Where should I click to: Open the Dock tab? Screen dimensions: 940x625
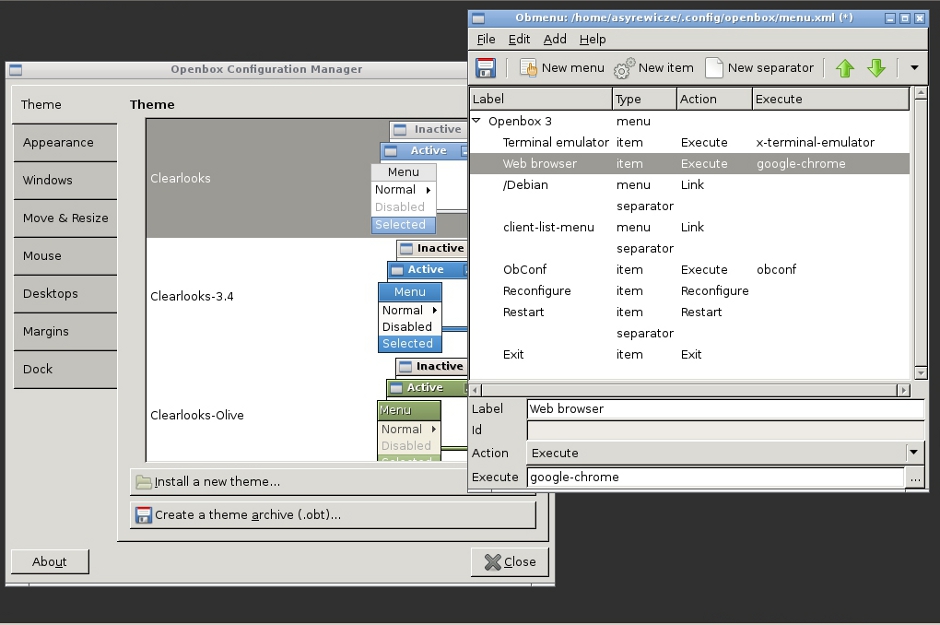(x=65, y=369)
